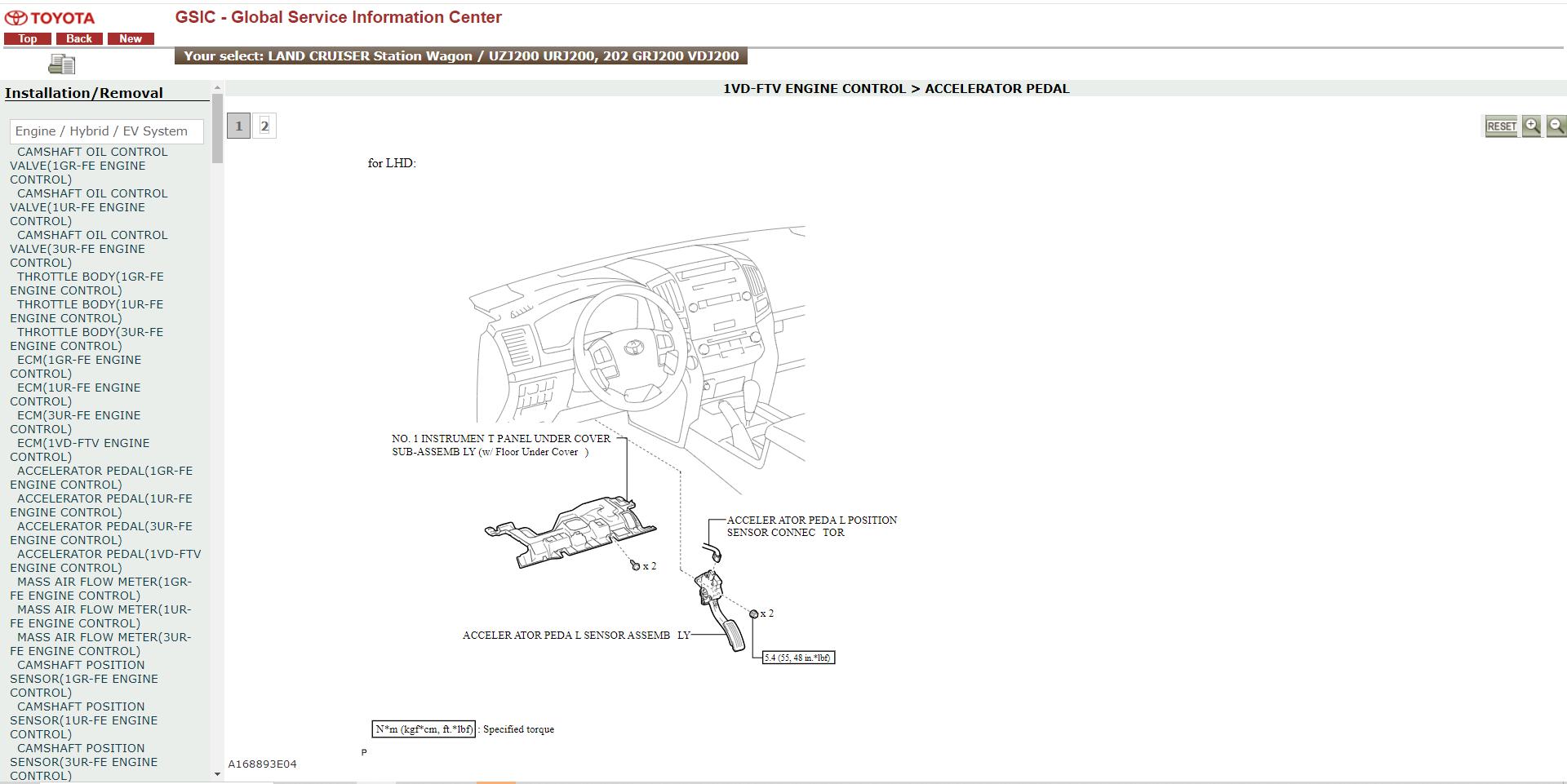Click sidebar scrollbar up arrow
The width and height of the screenshot is (1567, 784).
[217, 87]
